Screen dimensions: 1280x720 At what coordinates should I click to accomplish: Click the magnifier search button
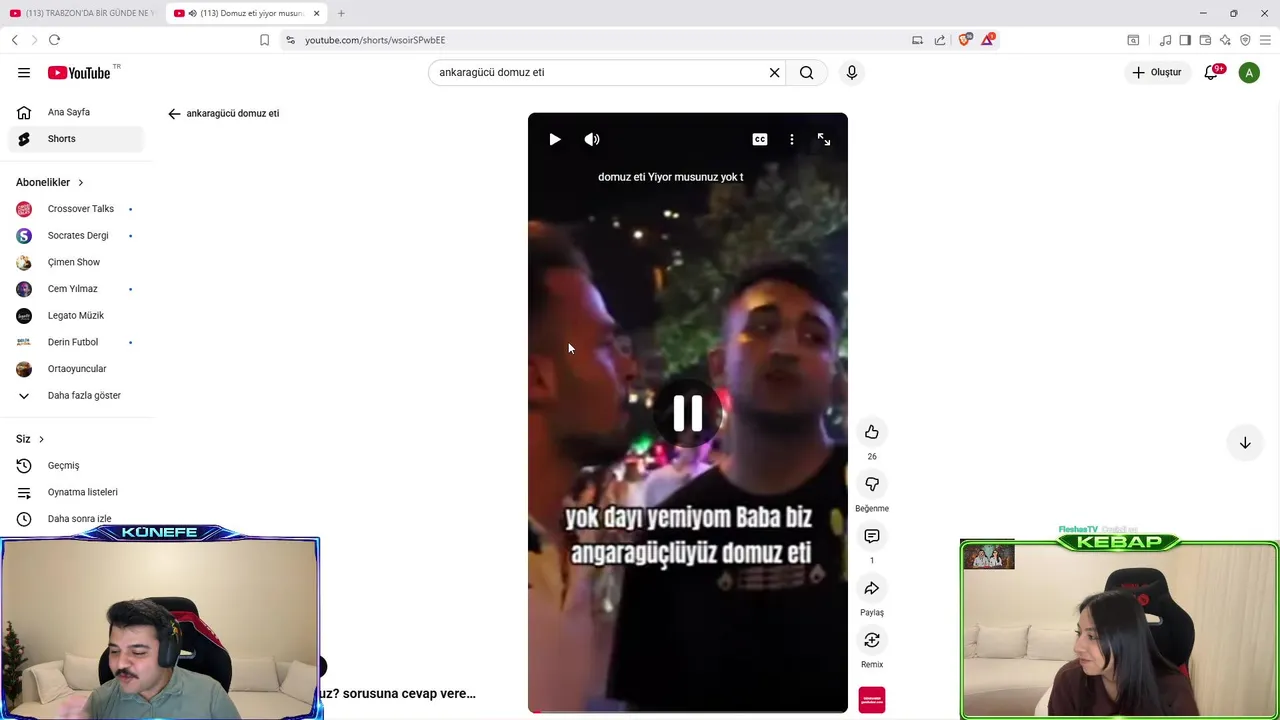pyautogui.click(x=806, y=72)
